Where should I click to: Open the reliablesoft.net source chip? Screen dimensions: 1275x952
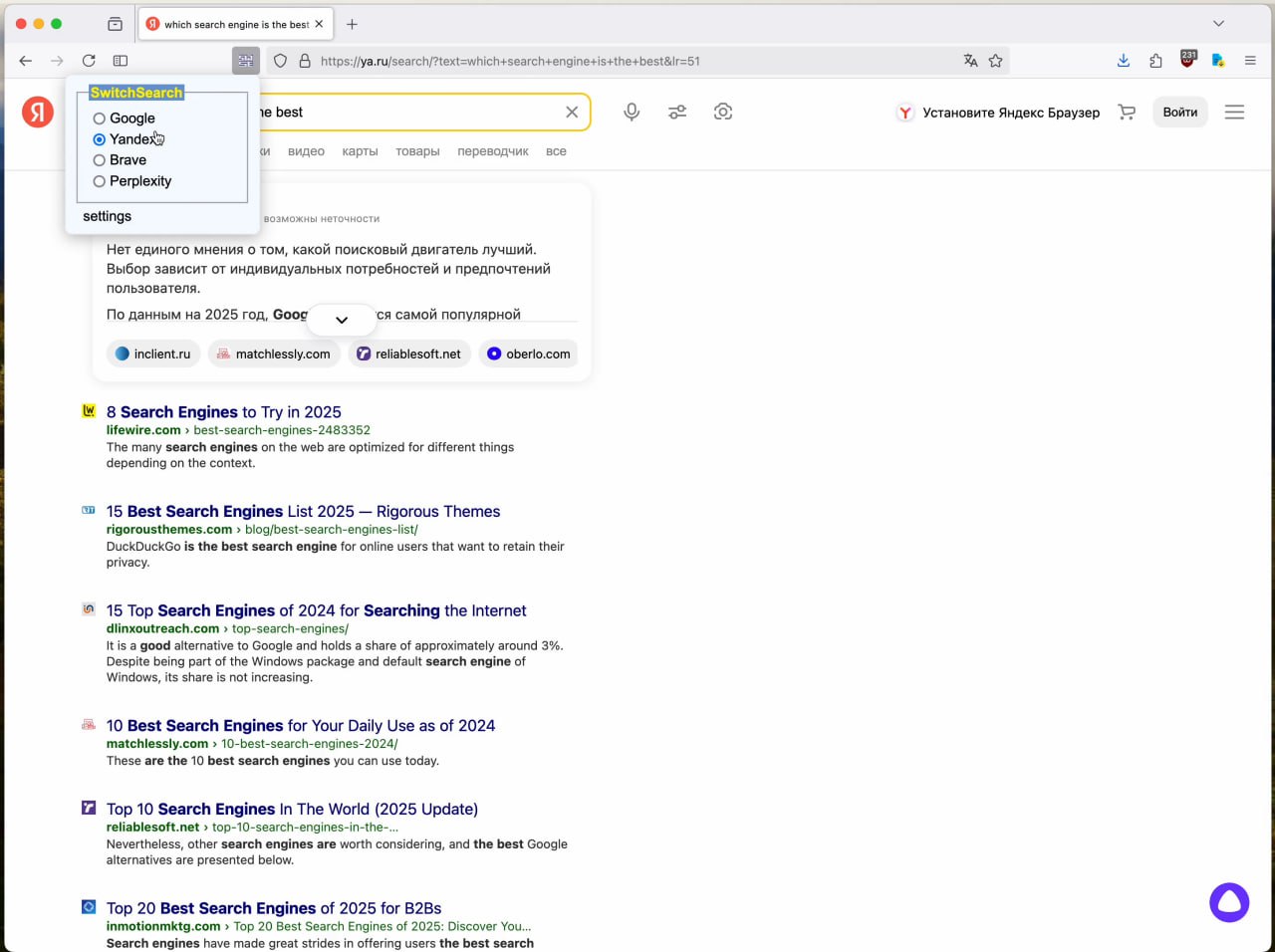(x=409, y=354)
